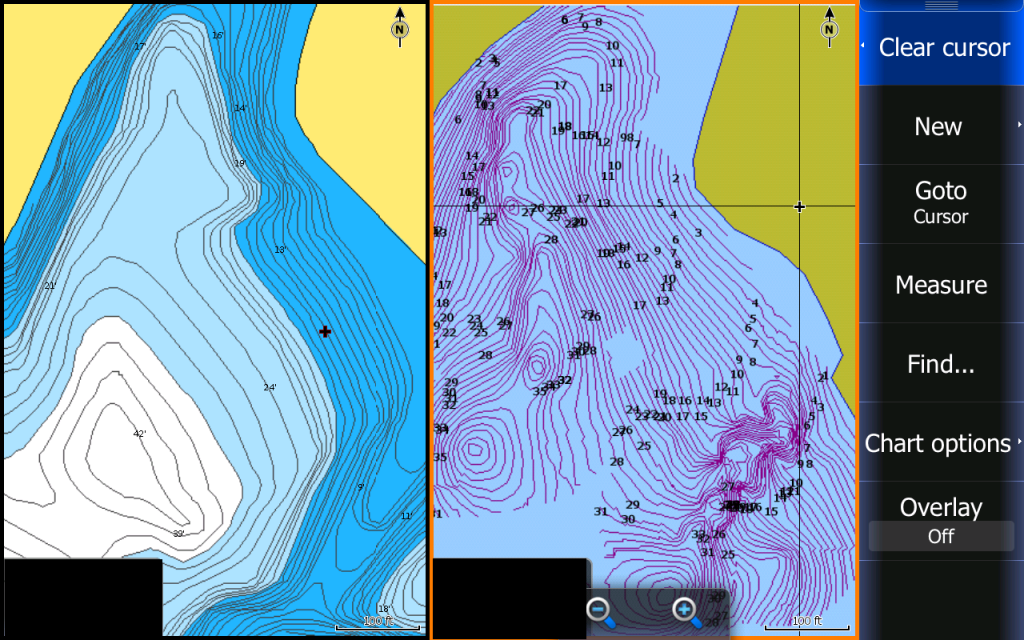Expand the arrow beside Chart options
The height and width of the screenshot is (640, 1024).
[x=1019, y=442]
